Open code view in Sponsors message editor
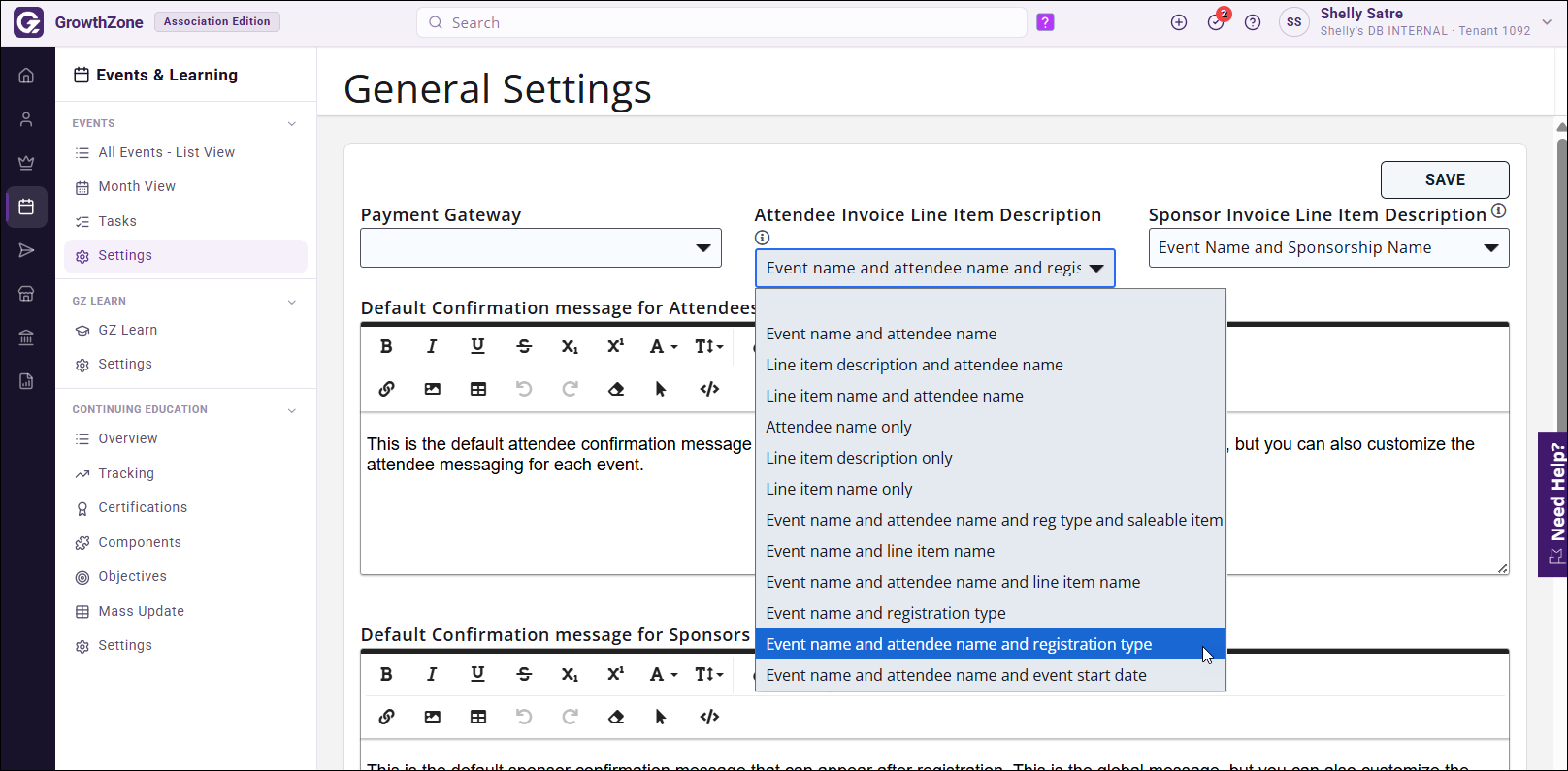The height and width of the screenshot is (771, 1568). click(x=709, y=717)
